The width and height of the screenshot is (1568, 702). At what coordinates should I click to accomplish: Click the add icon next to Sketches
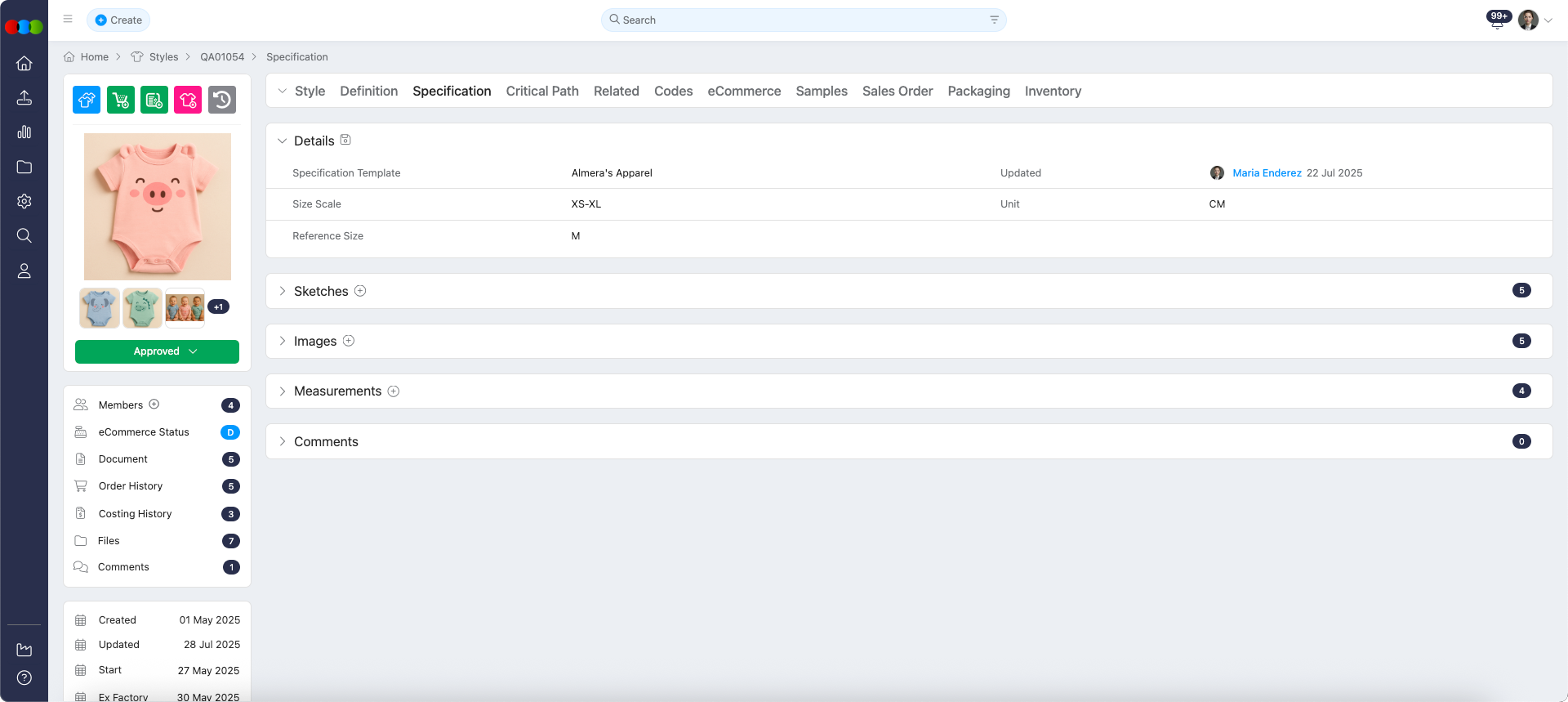[x=360, y=291]
